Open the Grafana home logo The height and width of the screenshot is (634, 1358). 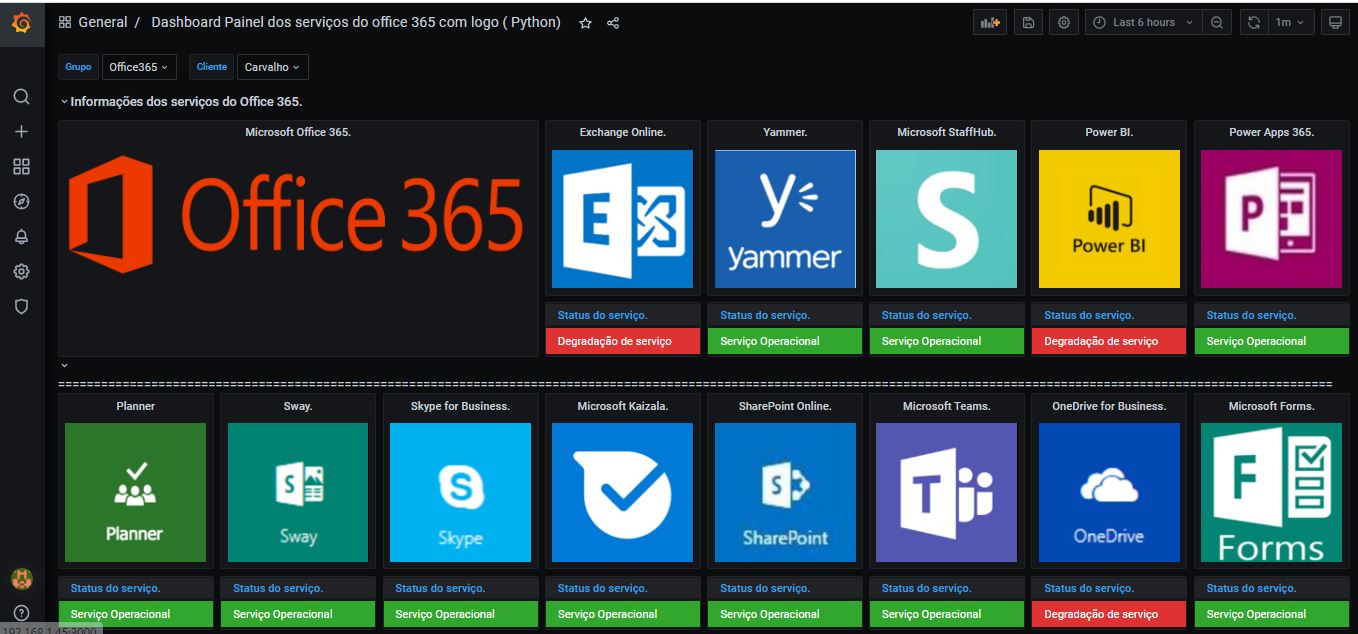coord(21,22)
